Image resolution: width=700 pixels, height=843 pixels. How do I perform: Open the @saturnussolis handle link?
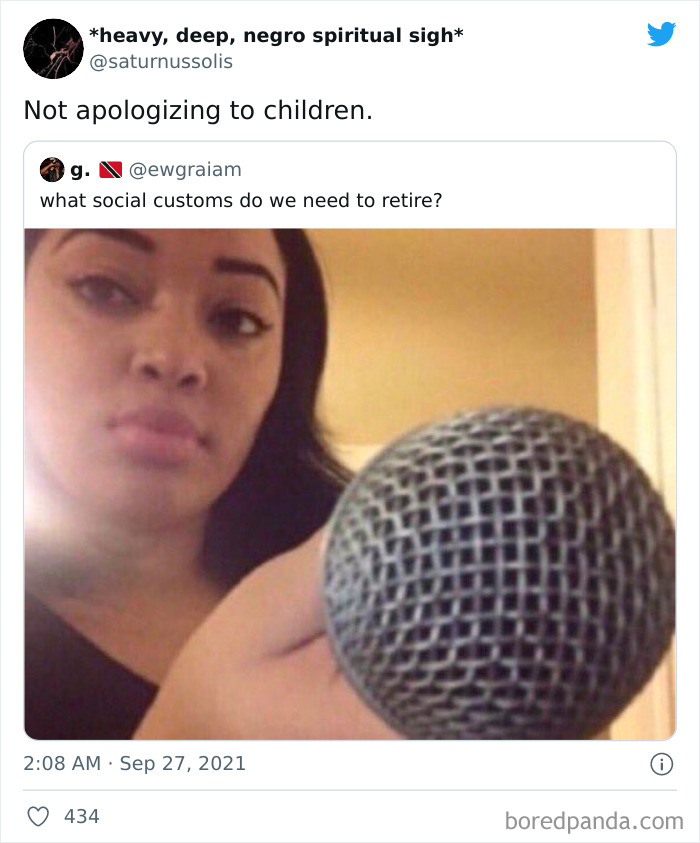pyautogui.click(x=161, y=61)
